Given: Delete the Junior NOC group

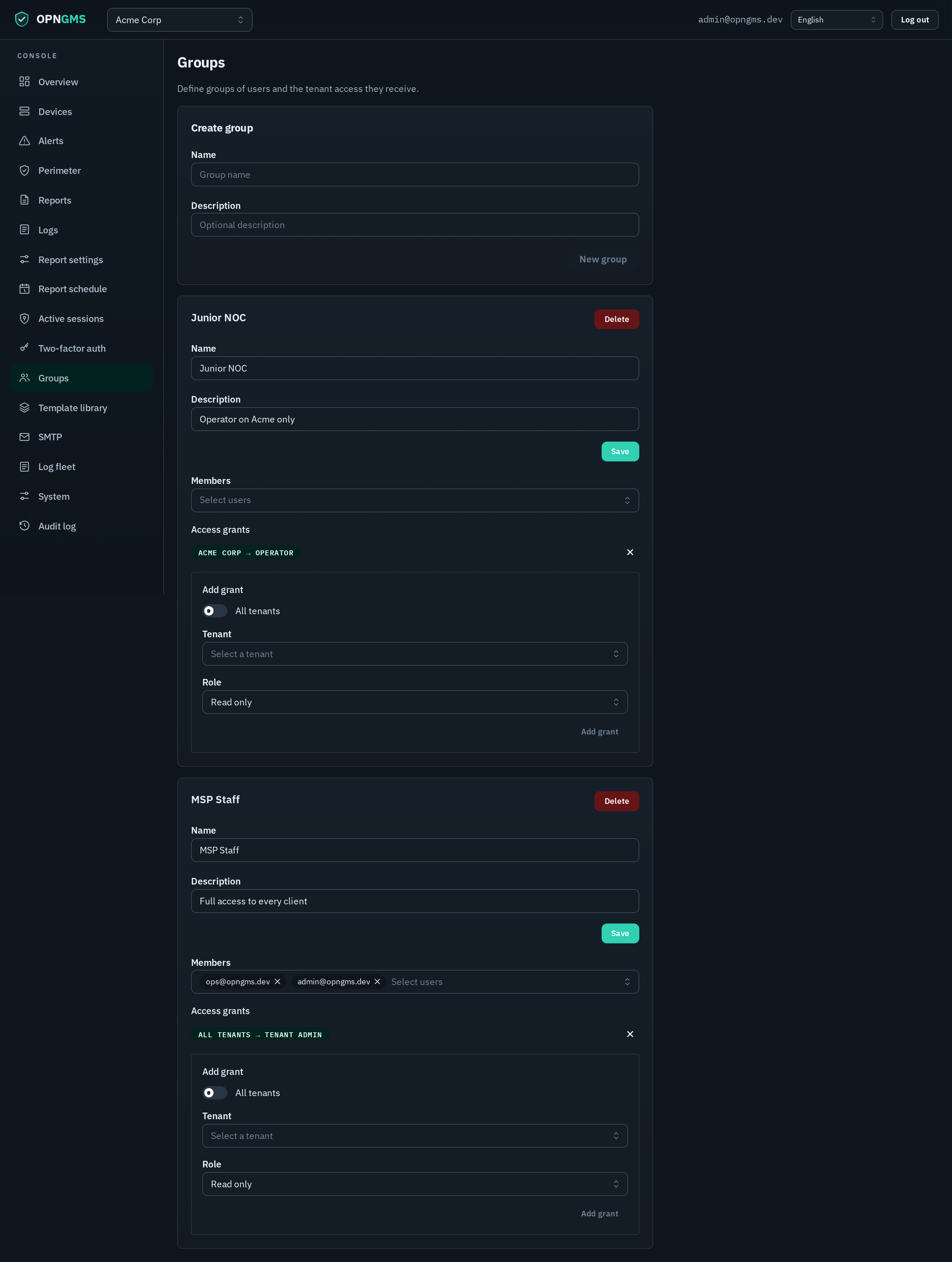Looking at the screenshot, I should pos(616,320).
